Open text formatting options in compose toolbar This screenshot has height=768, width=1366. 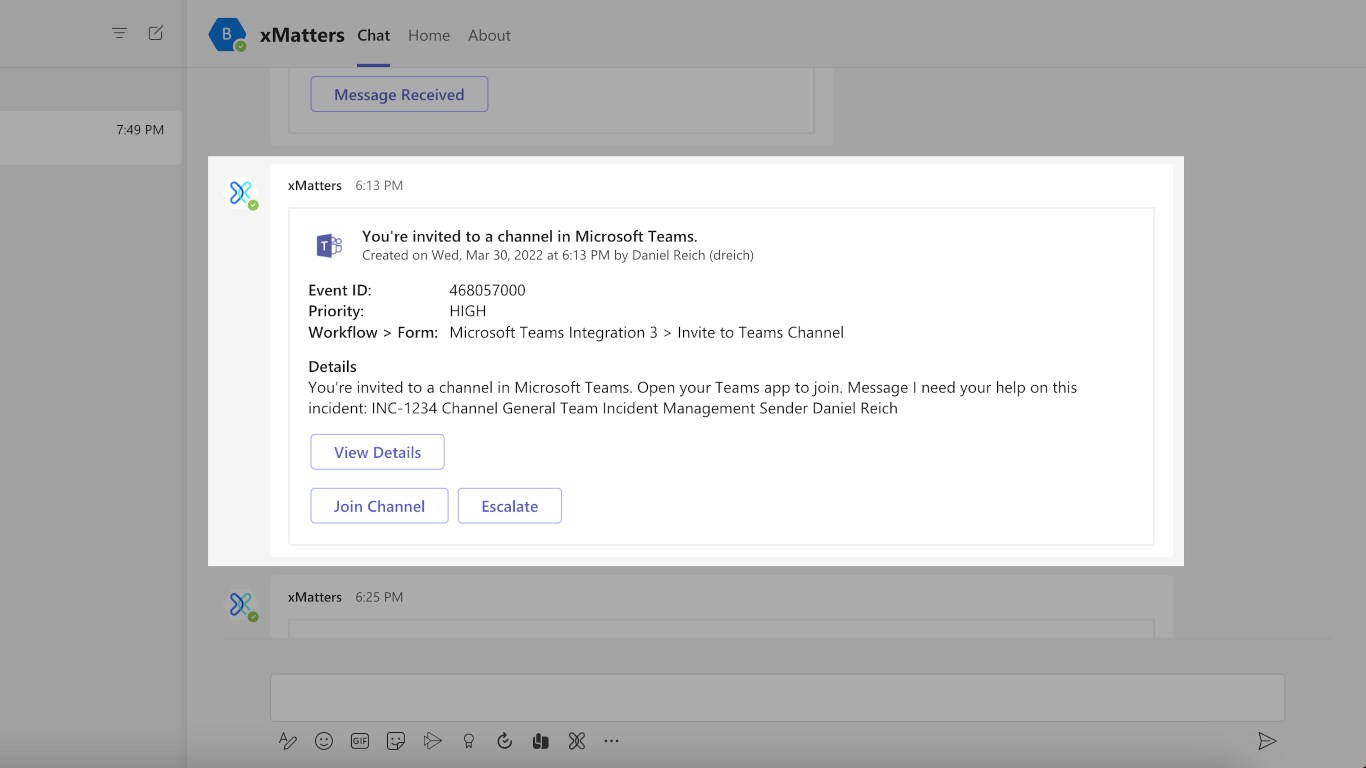(x=287, y=741)
